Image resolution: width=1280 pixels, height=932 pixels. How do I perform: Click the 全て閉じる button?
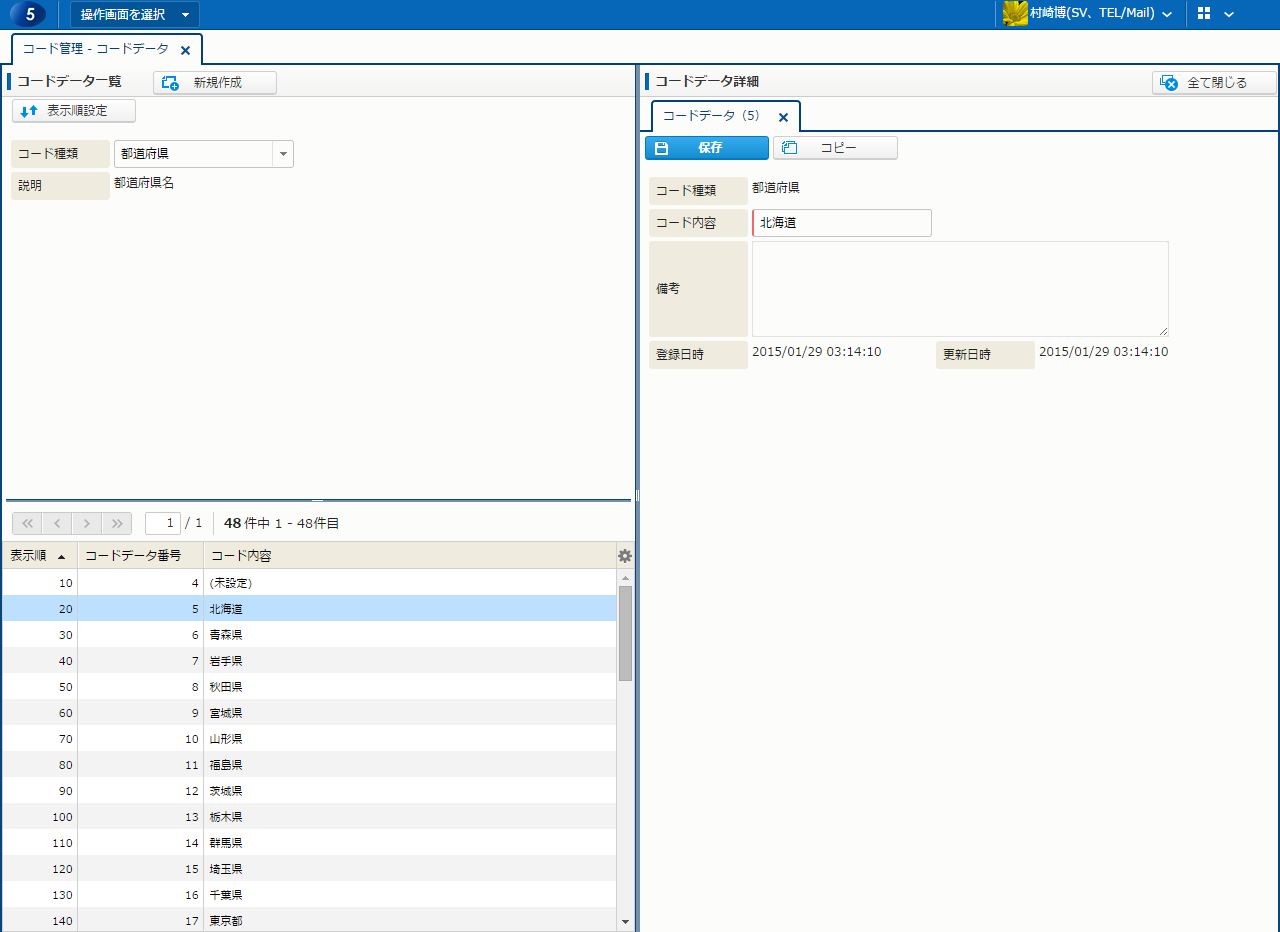[1214, 83]
